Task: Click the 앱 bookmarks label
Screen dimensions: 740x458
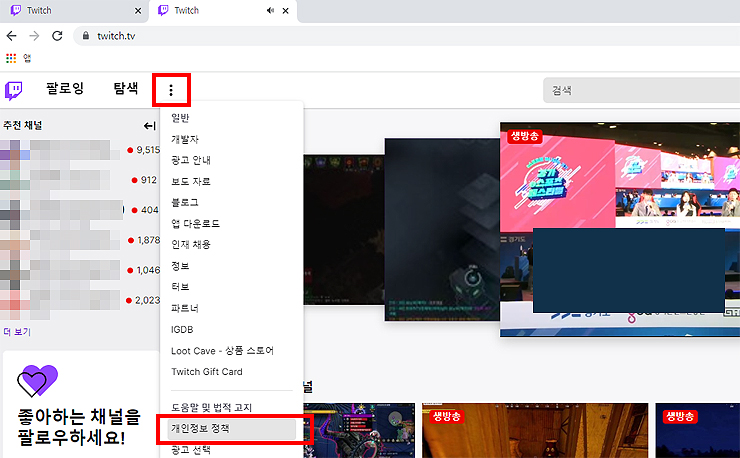Action: (27, 58)
